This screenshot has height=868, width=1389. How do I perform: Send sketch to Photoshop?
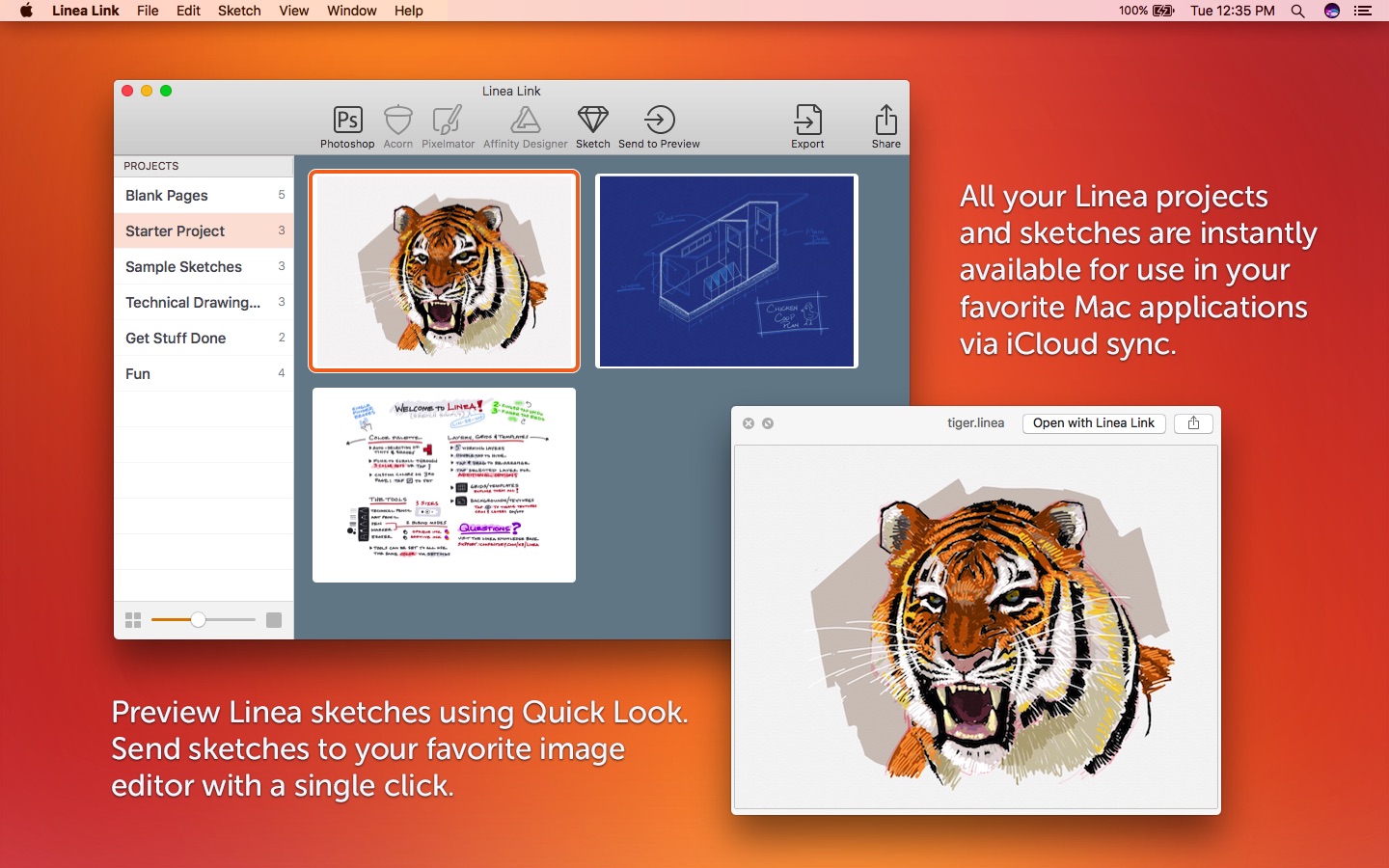[347, 121]
